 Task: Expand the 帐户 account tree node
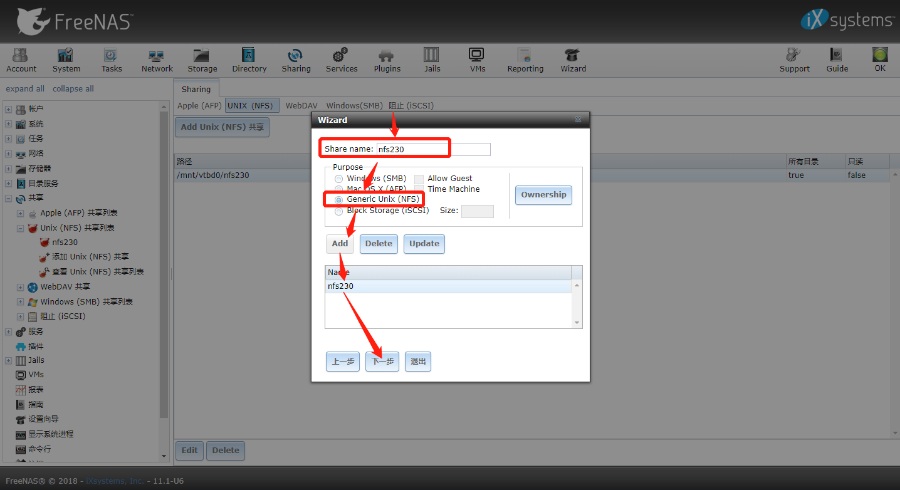click(8, 109)
